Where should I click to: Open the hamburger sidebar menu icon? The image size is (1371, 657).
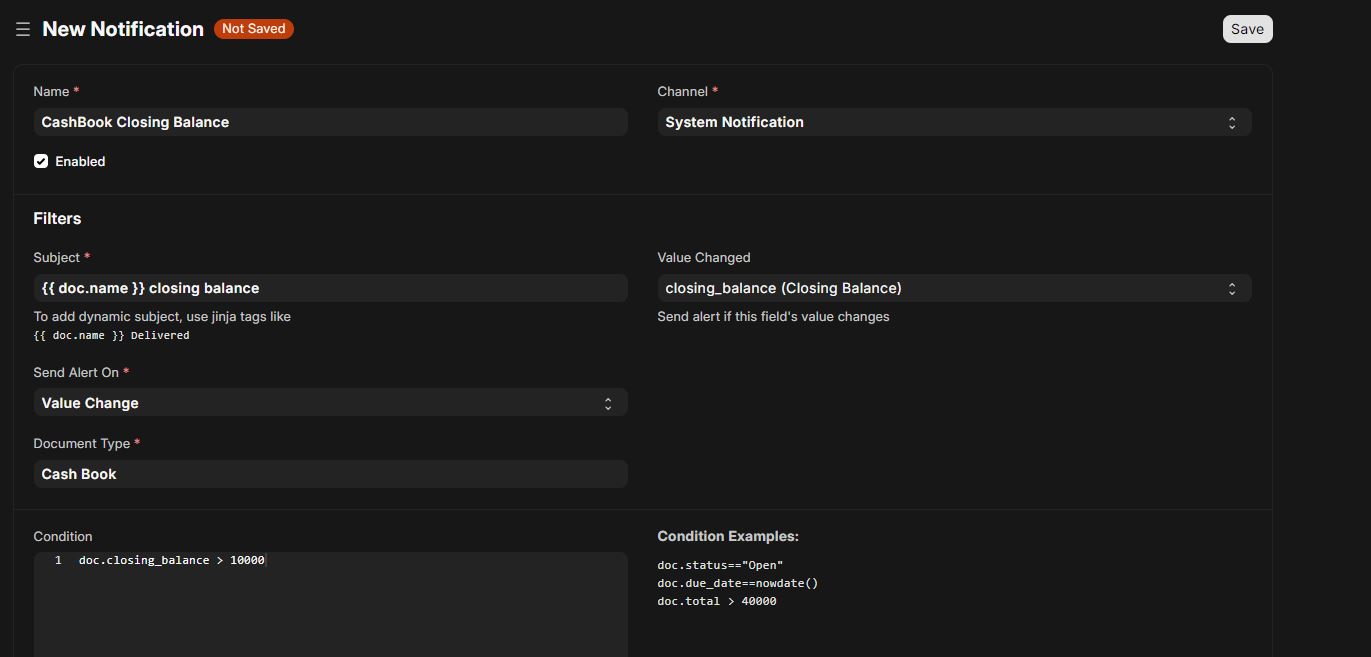tap(23, 30)
